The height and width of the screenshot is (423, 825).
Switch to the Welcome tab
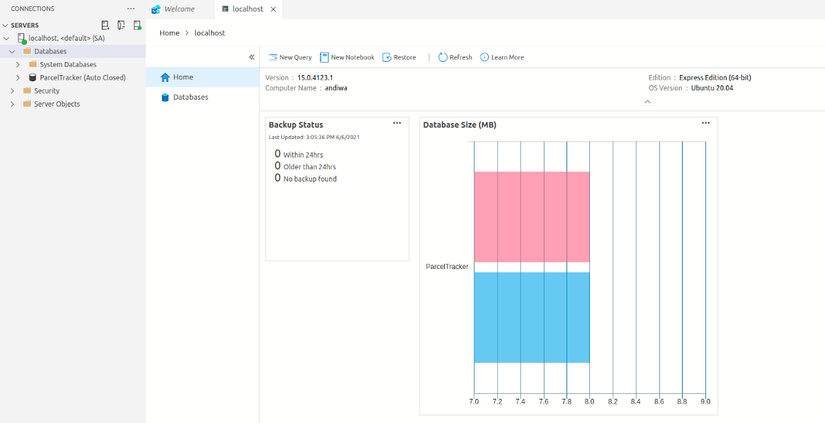(179, 8)
